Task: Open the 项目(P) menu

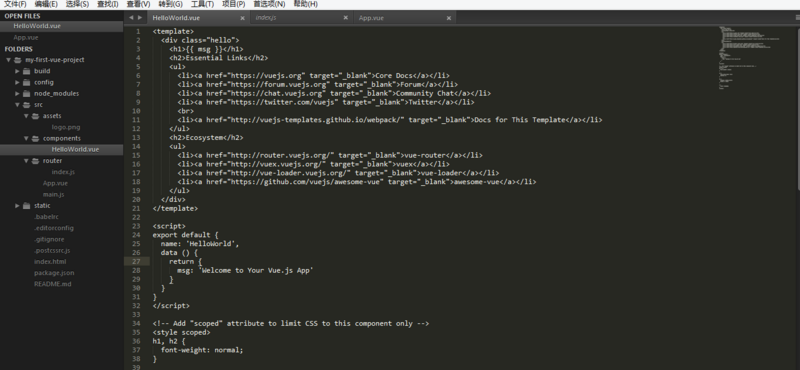Action: (x=234, y=4)
